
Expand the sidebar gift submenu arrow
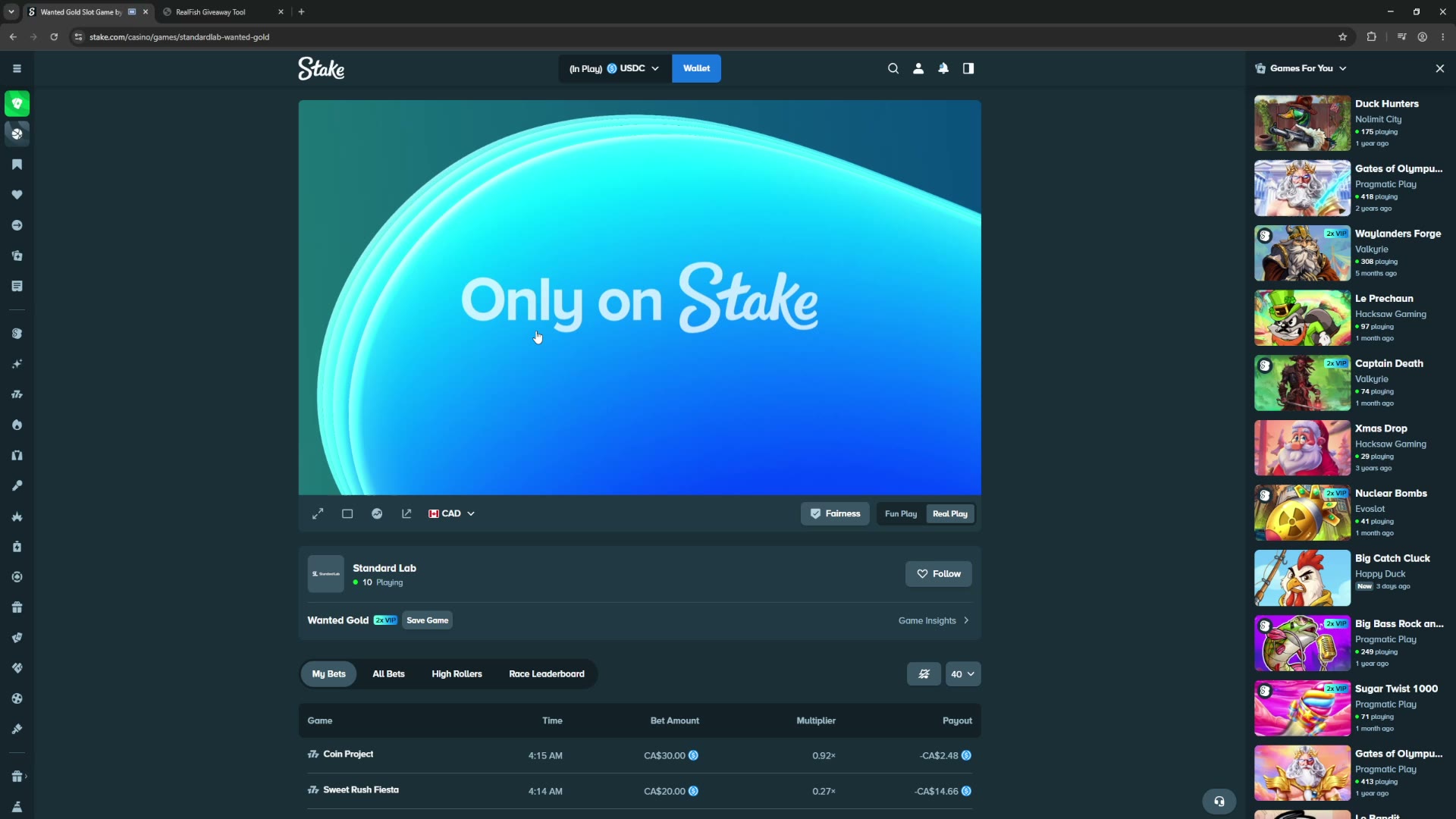(x=26, y=777)
